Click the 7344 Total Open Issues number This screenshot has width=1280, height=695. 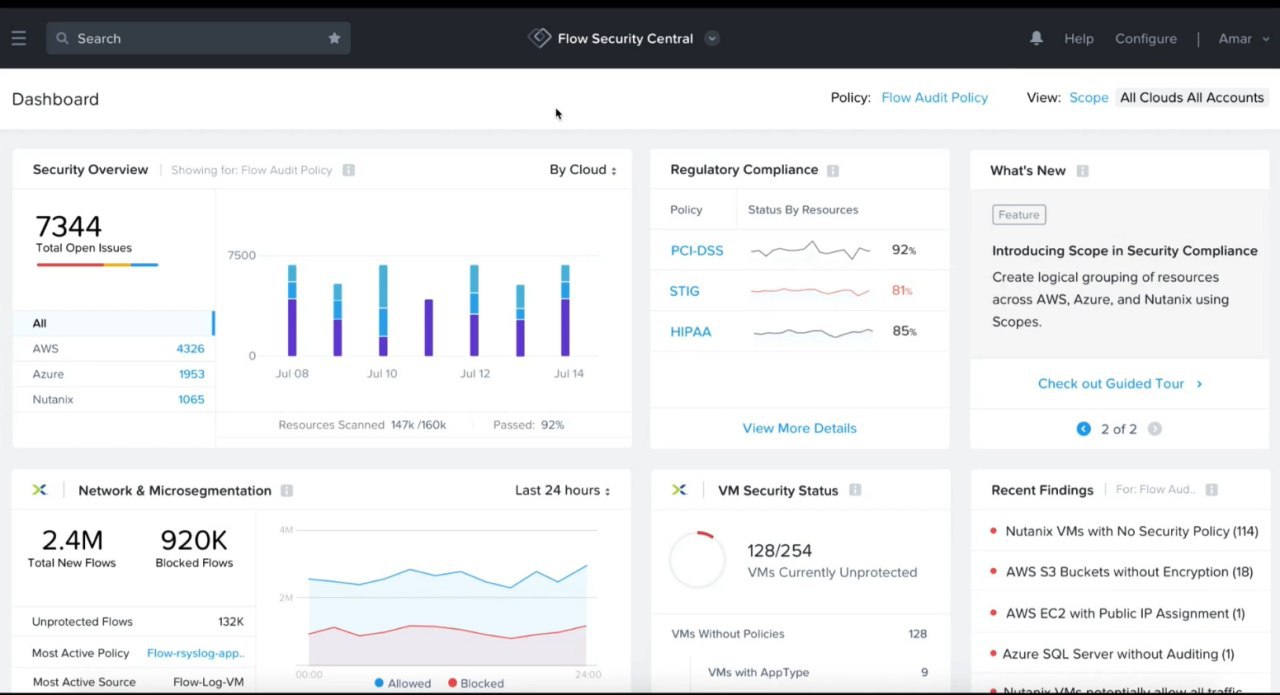tap(68, 227)
